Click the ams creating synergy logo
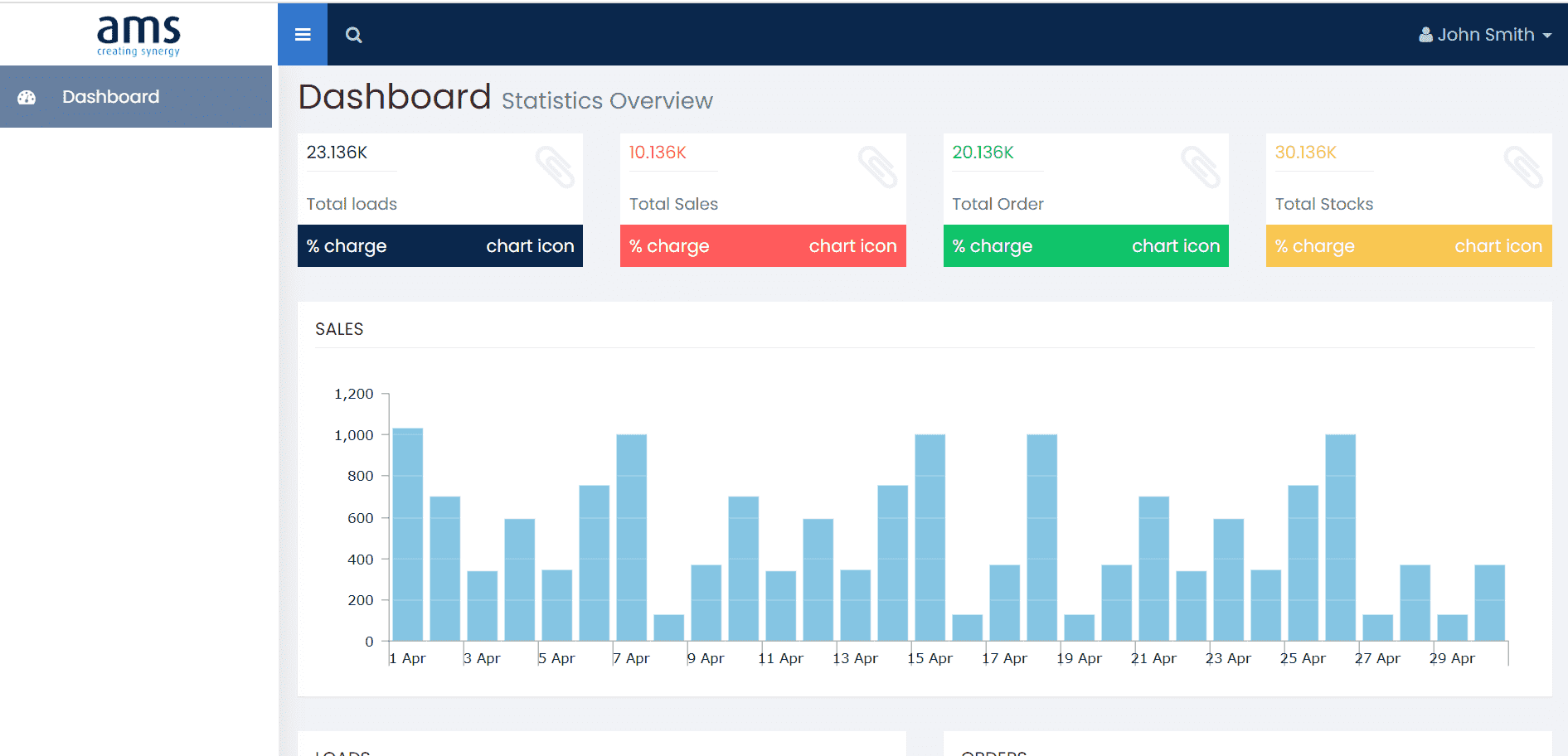The height and width of the screenshot is (756, 1568). pyautogui.click(x=138, y=36)
